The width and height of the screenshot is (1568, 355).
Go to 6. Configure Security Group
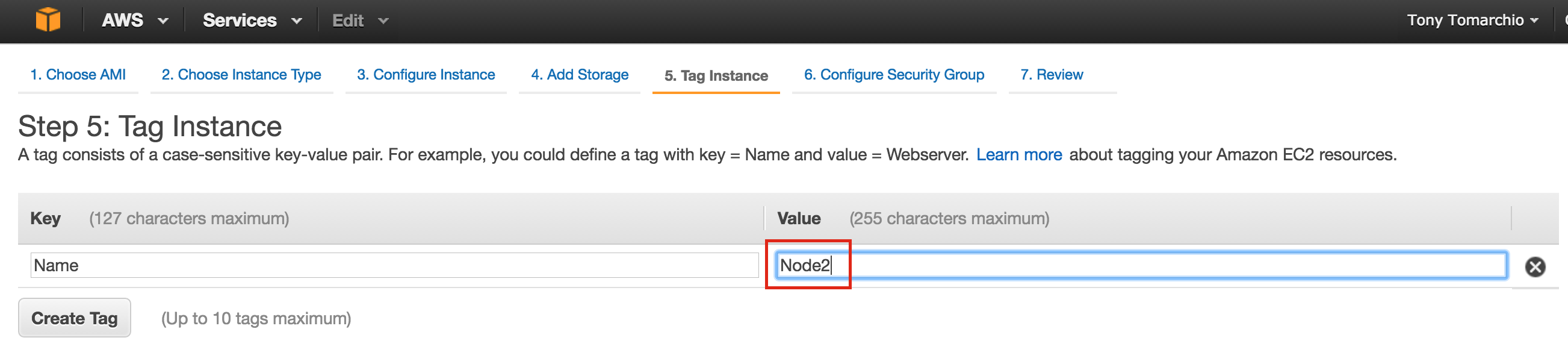click(894, 74)
